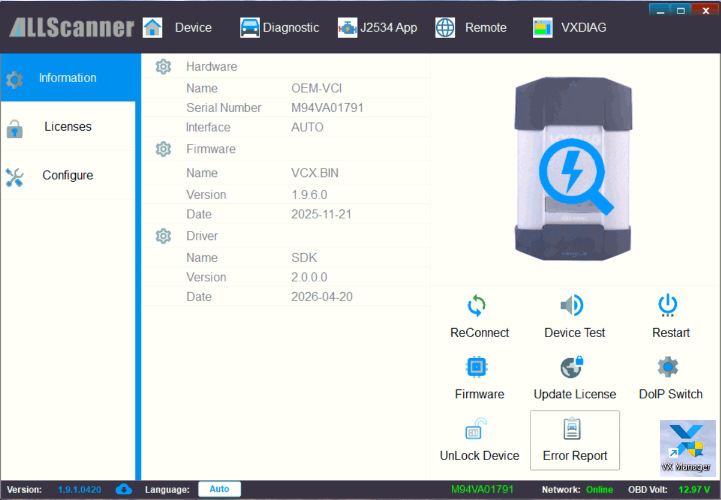
Task: Click the J2534 App engine icon
Action: 348,28
